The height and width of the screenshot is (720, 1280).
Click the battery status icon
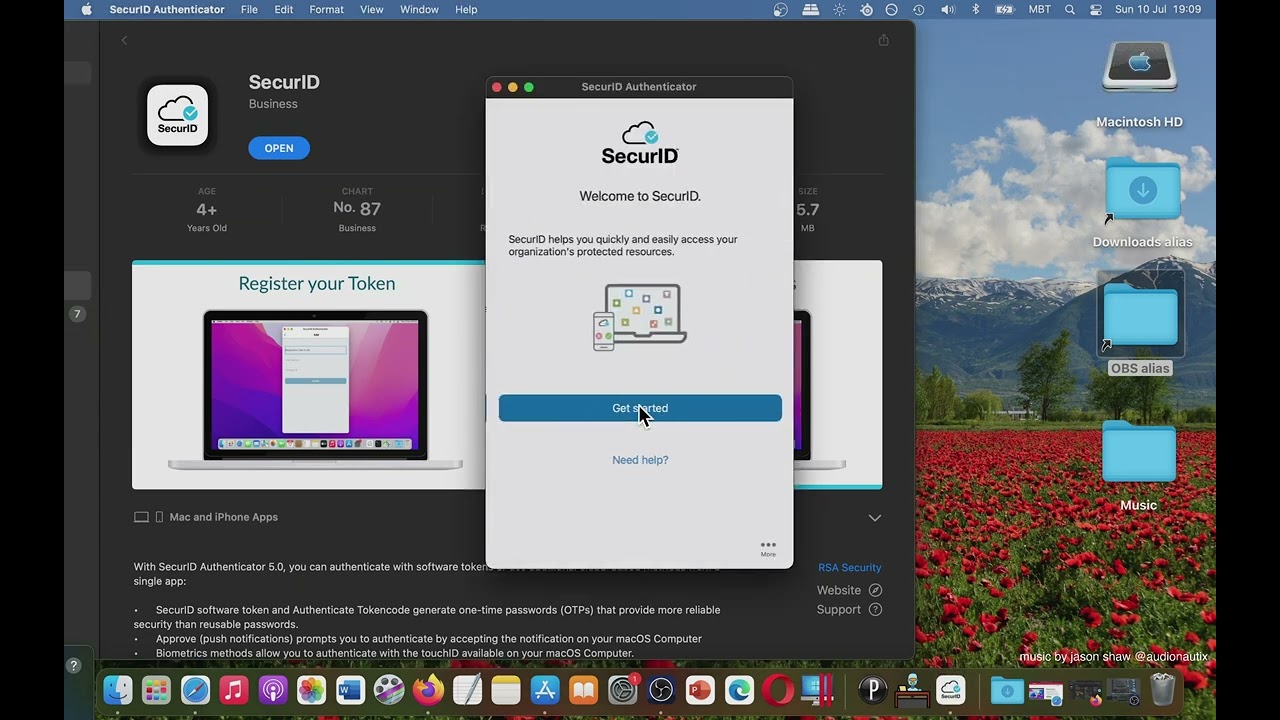(1005, 9)
